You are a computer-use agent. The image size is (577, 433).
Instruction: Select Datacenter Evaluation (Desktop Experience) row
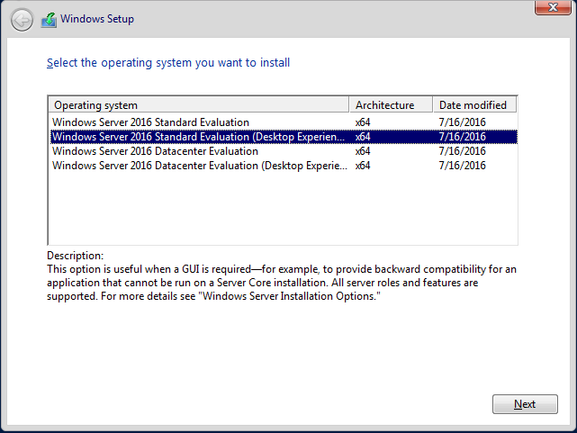tap(283, 166)
